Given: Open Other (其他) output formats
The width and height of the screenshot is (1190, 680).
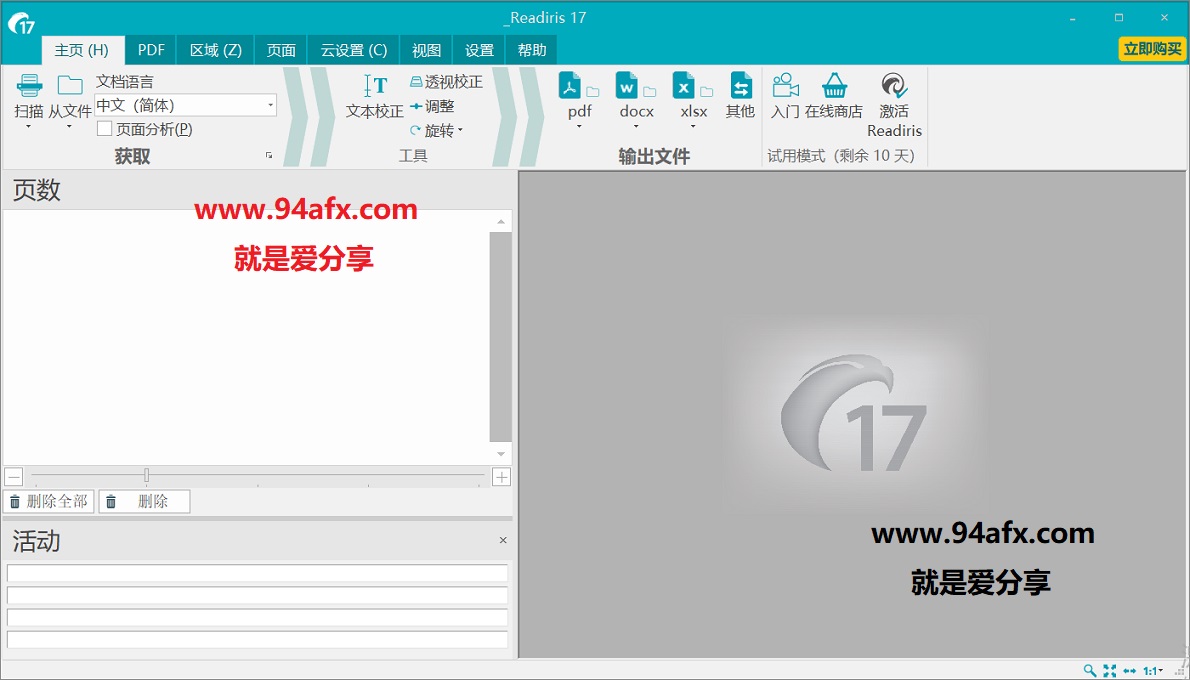Looking at the screenshot, I should point(740,96).
